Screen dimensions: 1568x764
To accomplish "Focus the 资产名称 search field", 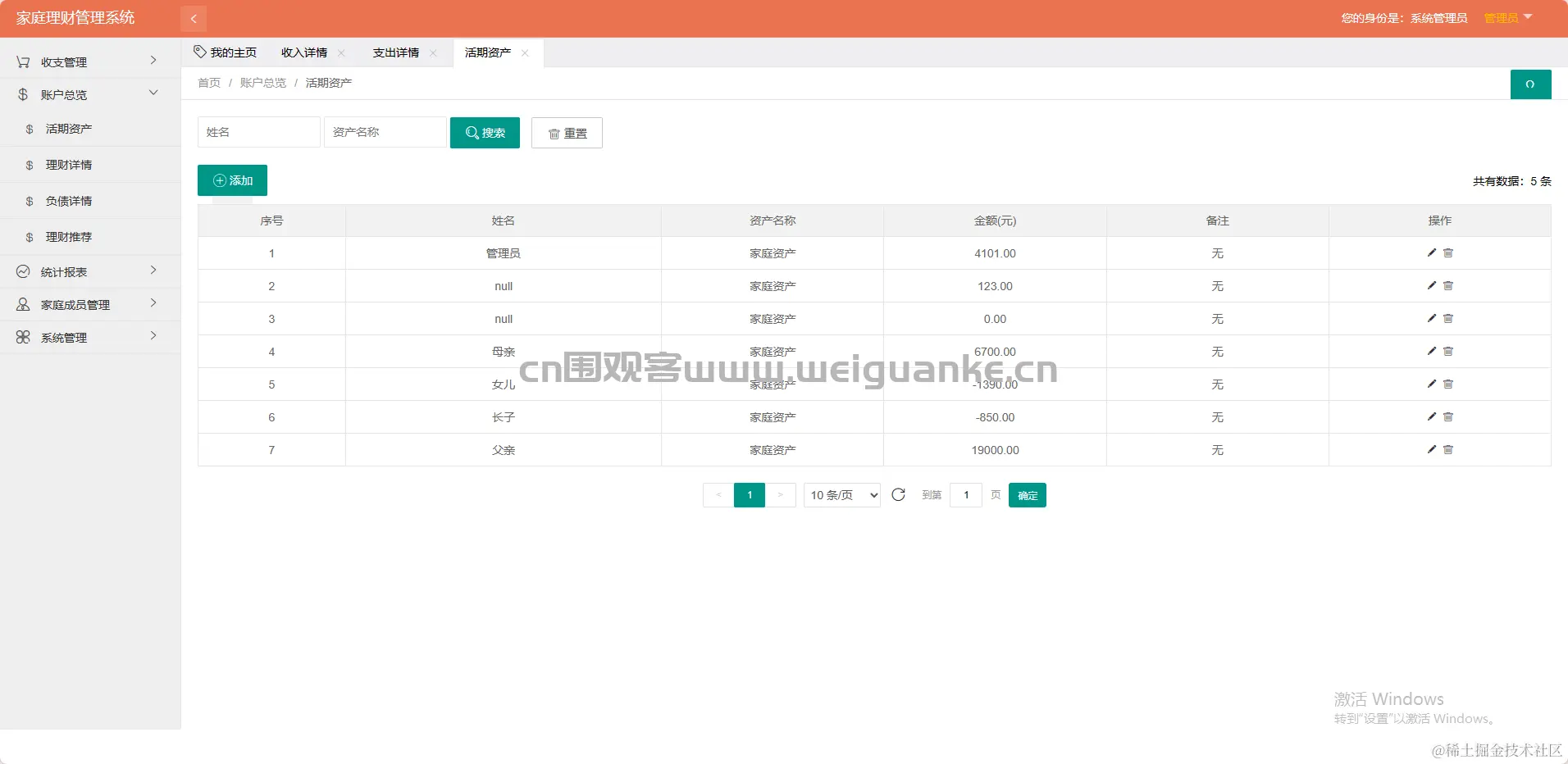I will click(x=385, y=132).
